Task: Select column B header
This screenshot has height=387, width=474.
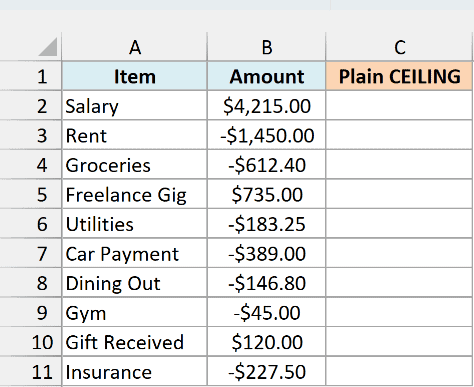Action: click(266, 47)
